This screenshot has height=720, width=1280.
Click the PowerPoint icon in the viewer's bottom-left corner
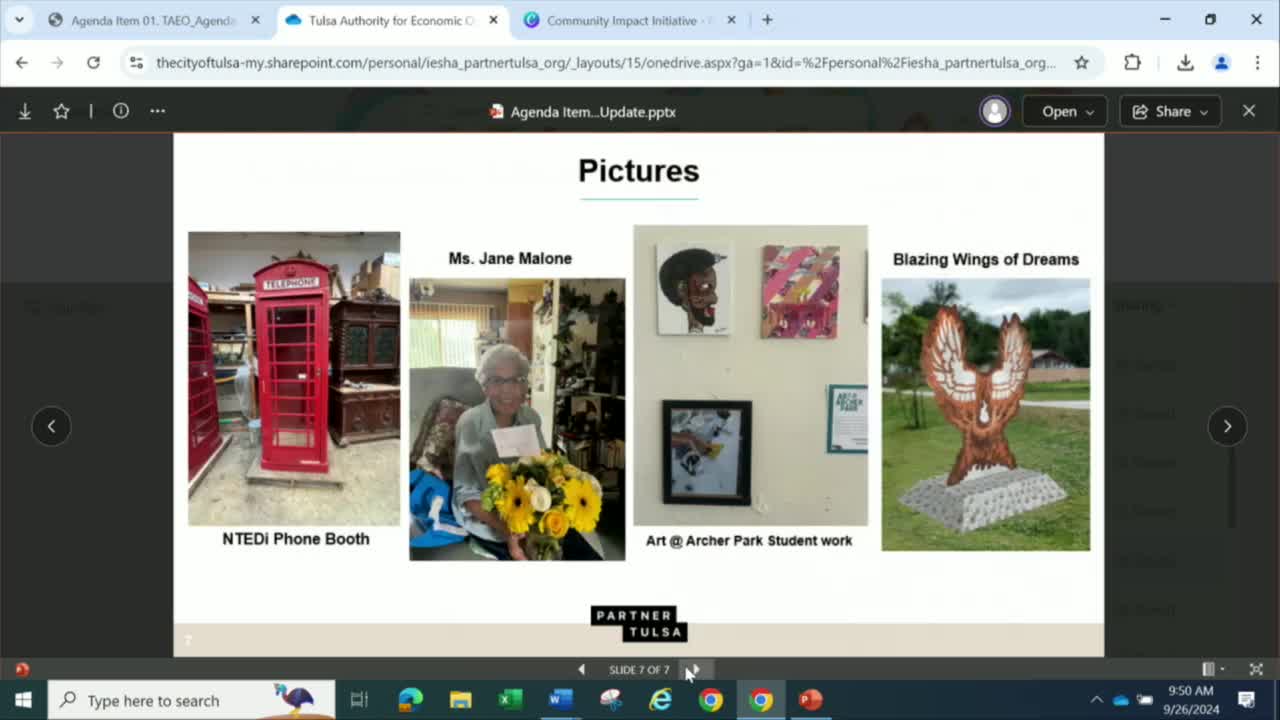[22, 669]
